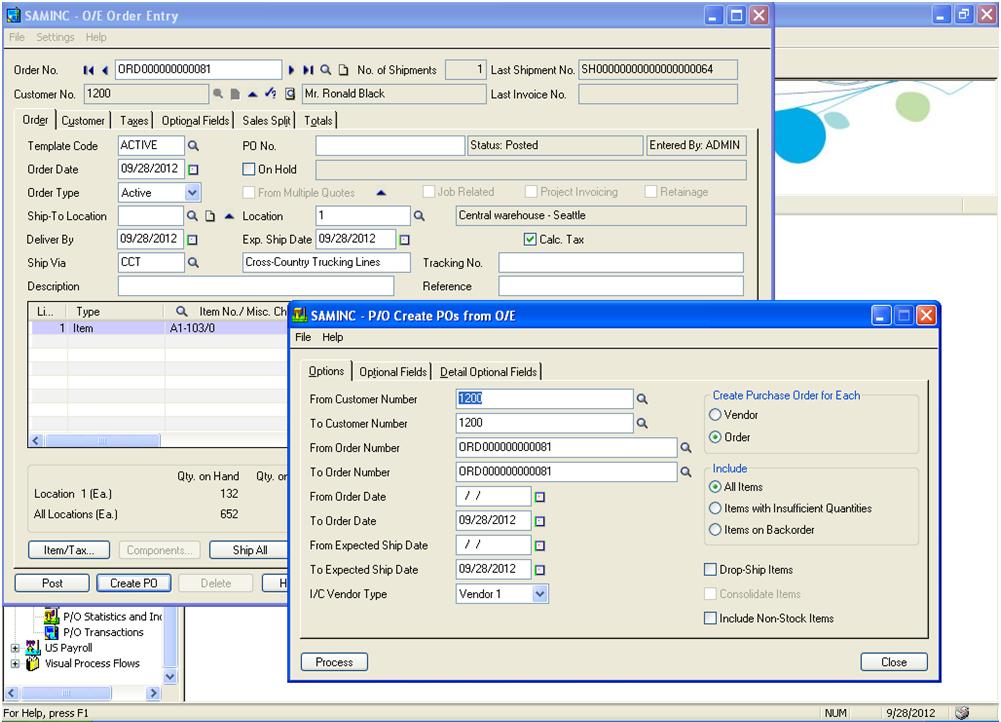
Task: Open the File menu in Create POs window
Action: click(x=303, y=338)
